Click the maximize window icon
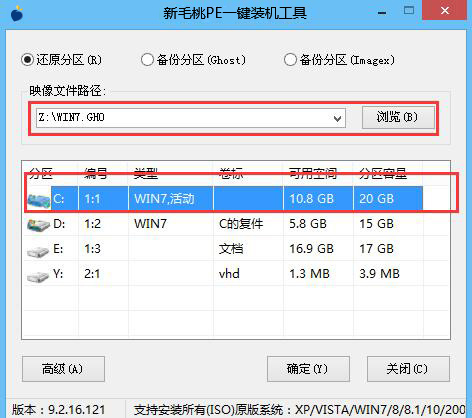This screenshot has height=418, width=472. pyautogui.click(x=409, y=10)
